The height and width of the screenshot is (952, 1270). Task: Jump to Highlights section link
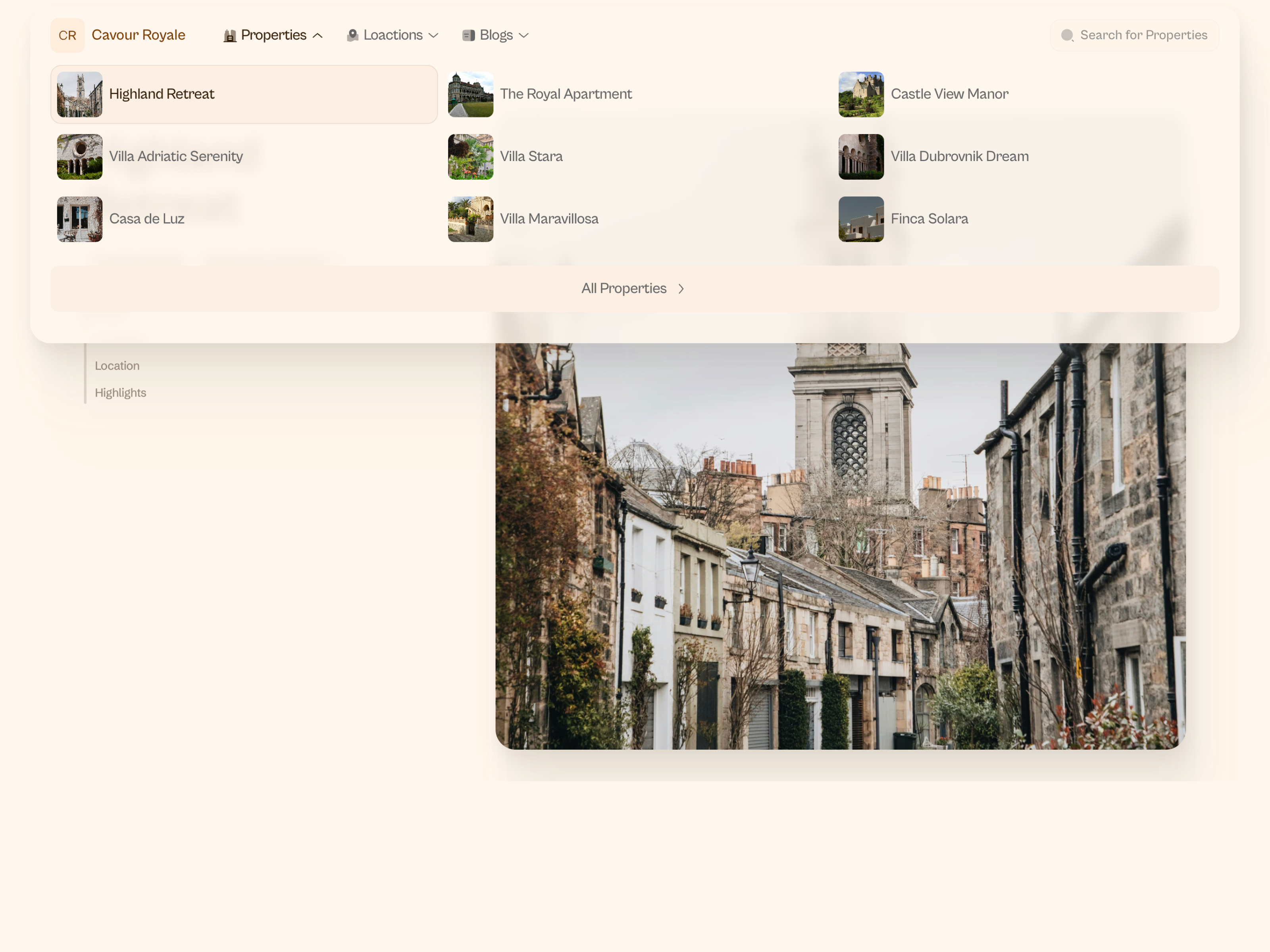pos(121,393)
